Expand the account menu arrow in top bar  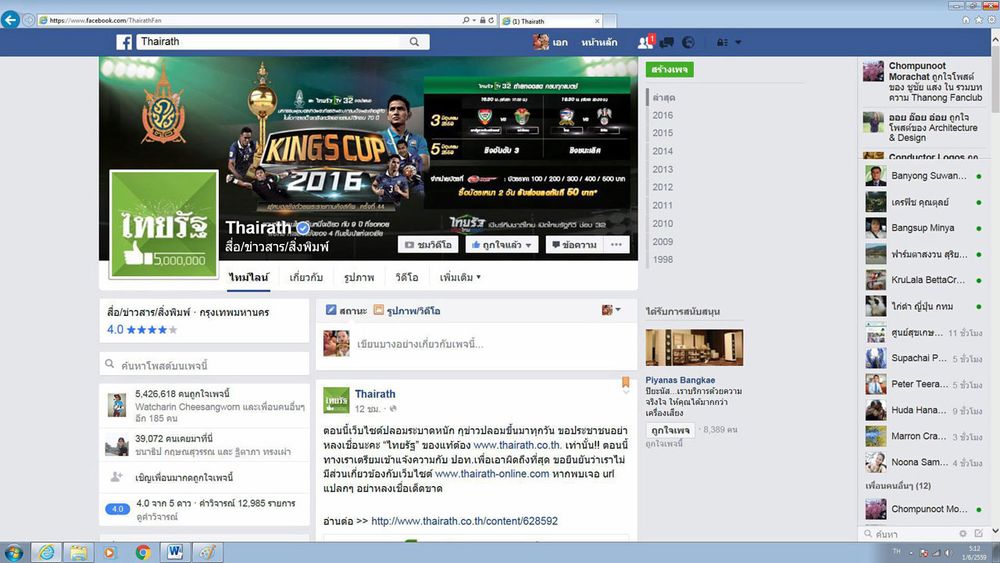click(738, 43)
